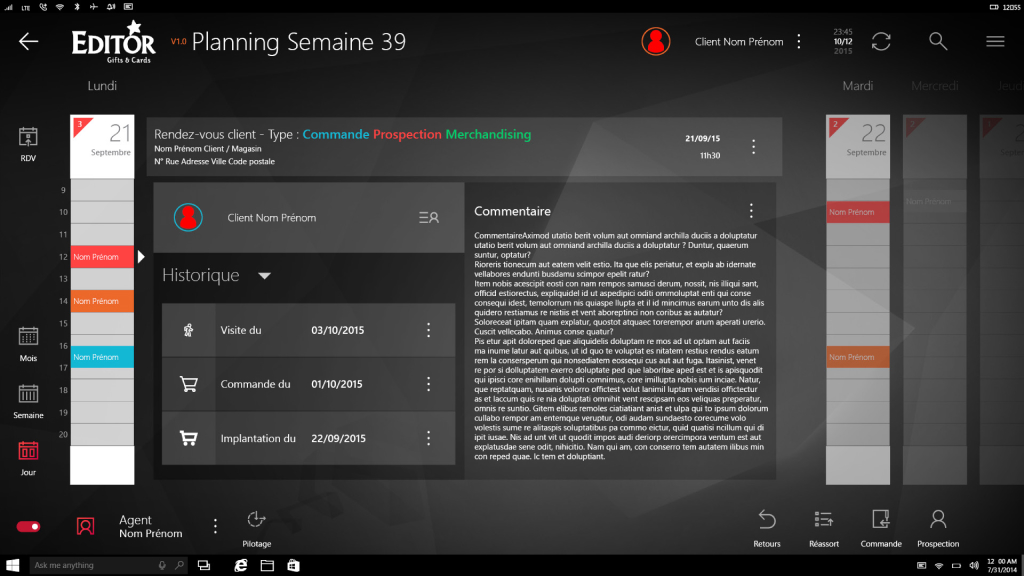
Task: Click the Retours arrow icon
Action: click(x=767, y=519)
